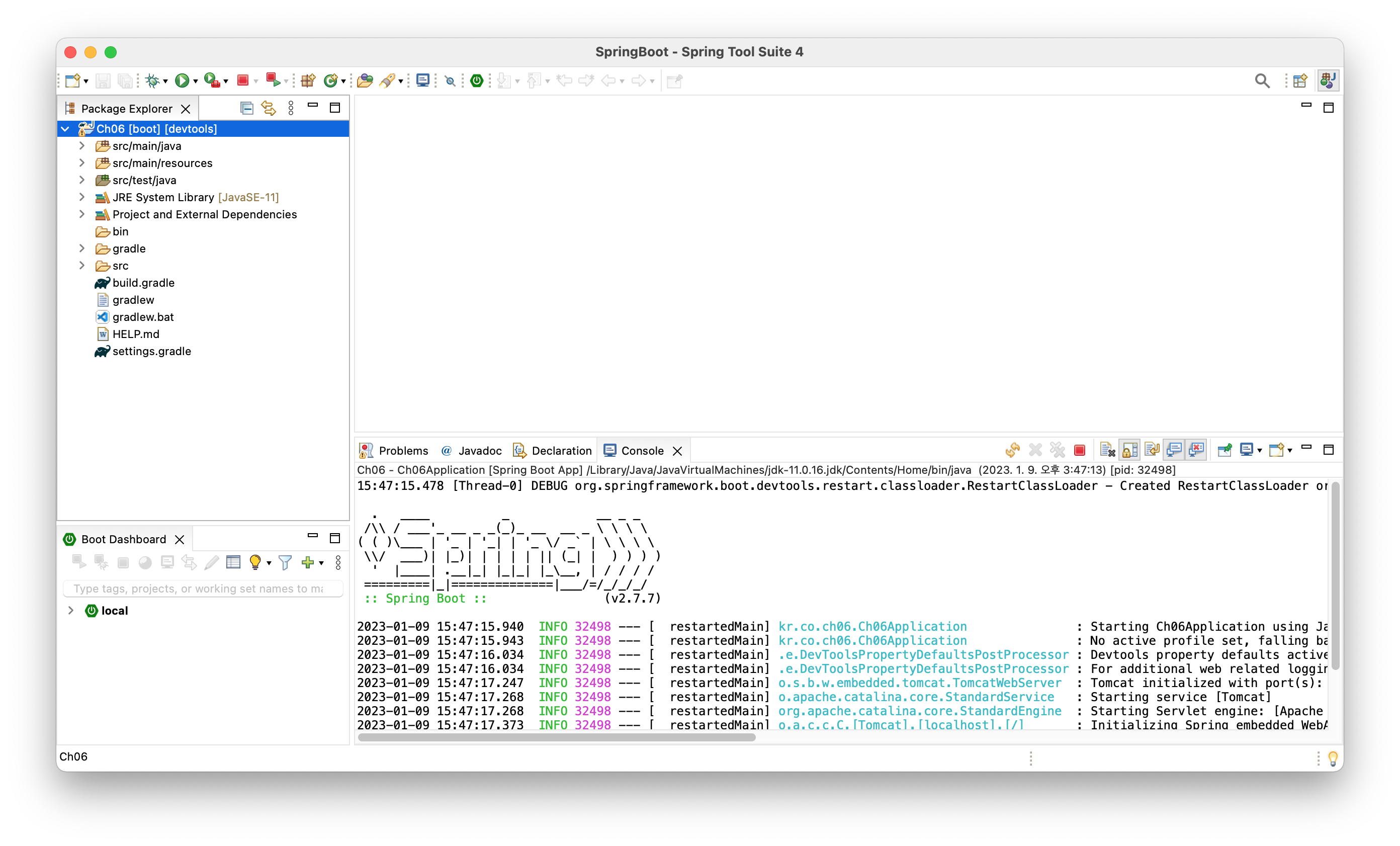Toggle Link with Editor in Package Explorer

point(268,108)
